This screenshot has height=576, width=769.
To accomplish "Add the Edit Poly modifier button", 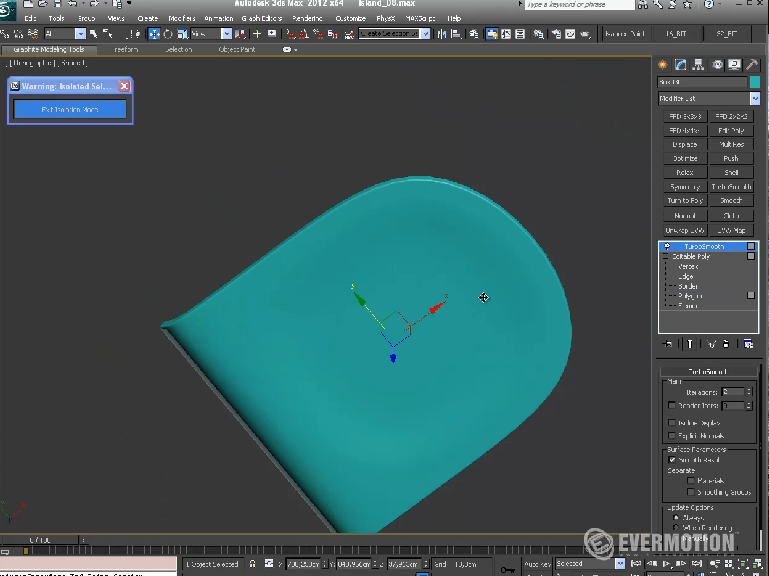I will [731, 131].
